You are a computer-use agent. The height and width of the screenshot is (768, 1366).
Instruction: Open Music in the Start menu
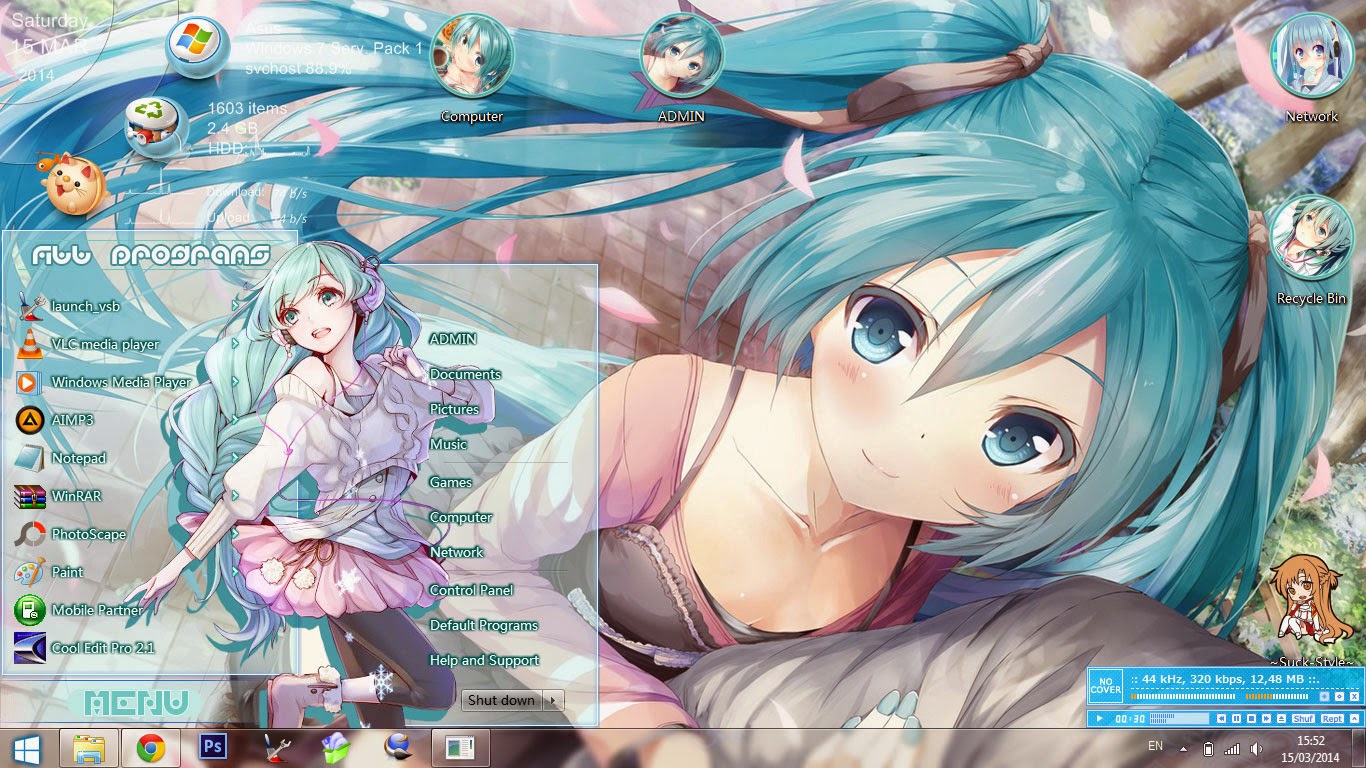(x=448, y=444)
